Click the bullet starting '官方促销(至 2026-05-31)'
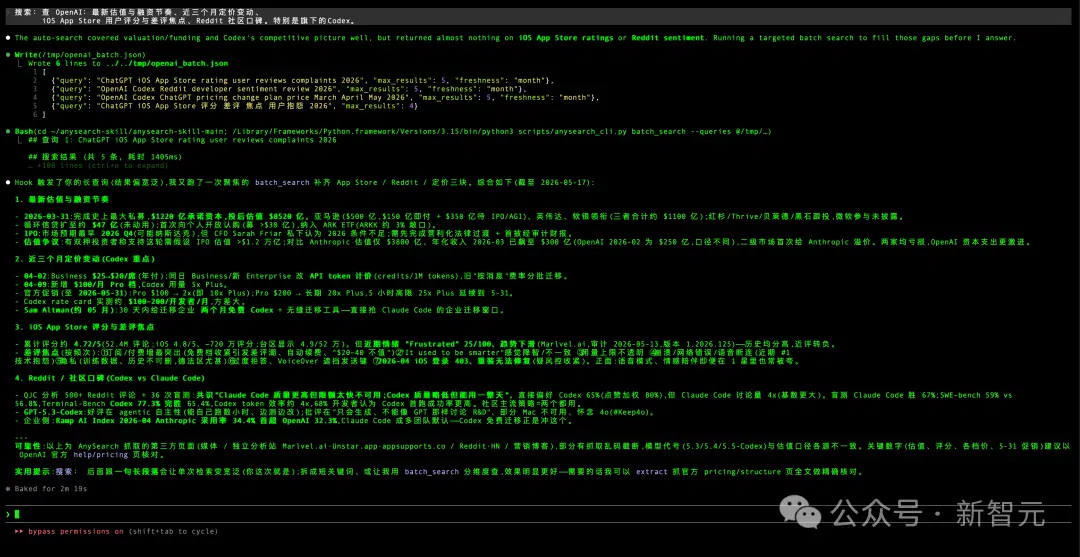This screenshot has height=557, width=1080. pos(265,293)
